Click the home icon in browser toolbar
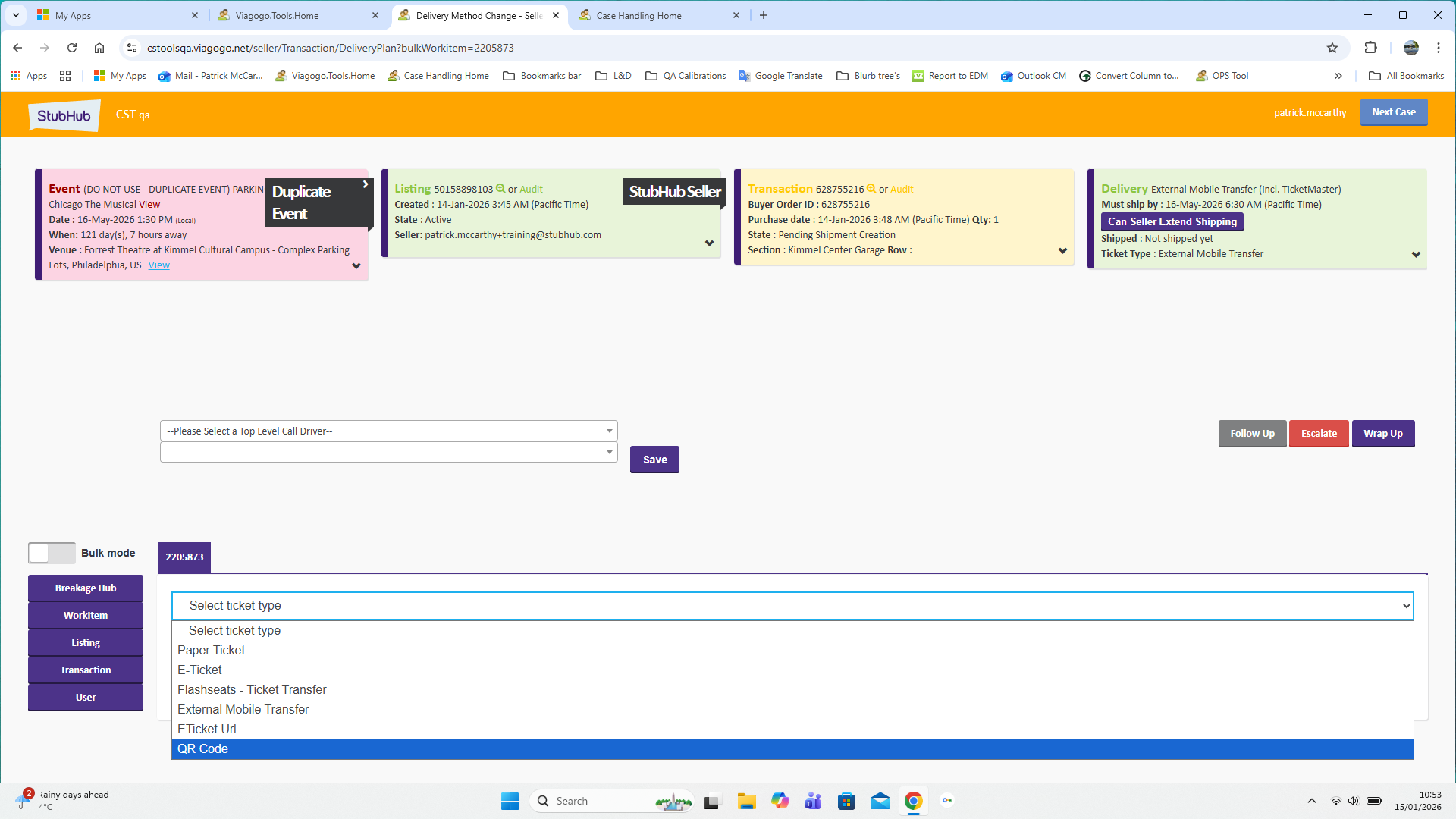1456x819 pixels. (x=99, y=48)
